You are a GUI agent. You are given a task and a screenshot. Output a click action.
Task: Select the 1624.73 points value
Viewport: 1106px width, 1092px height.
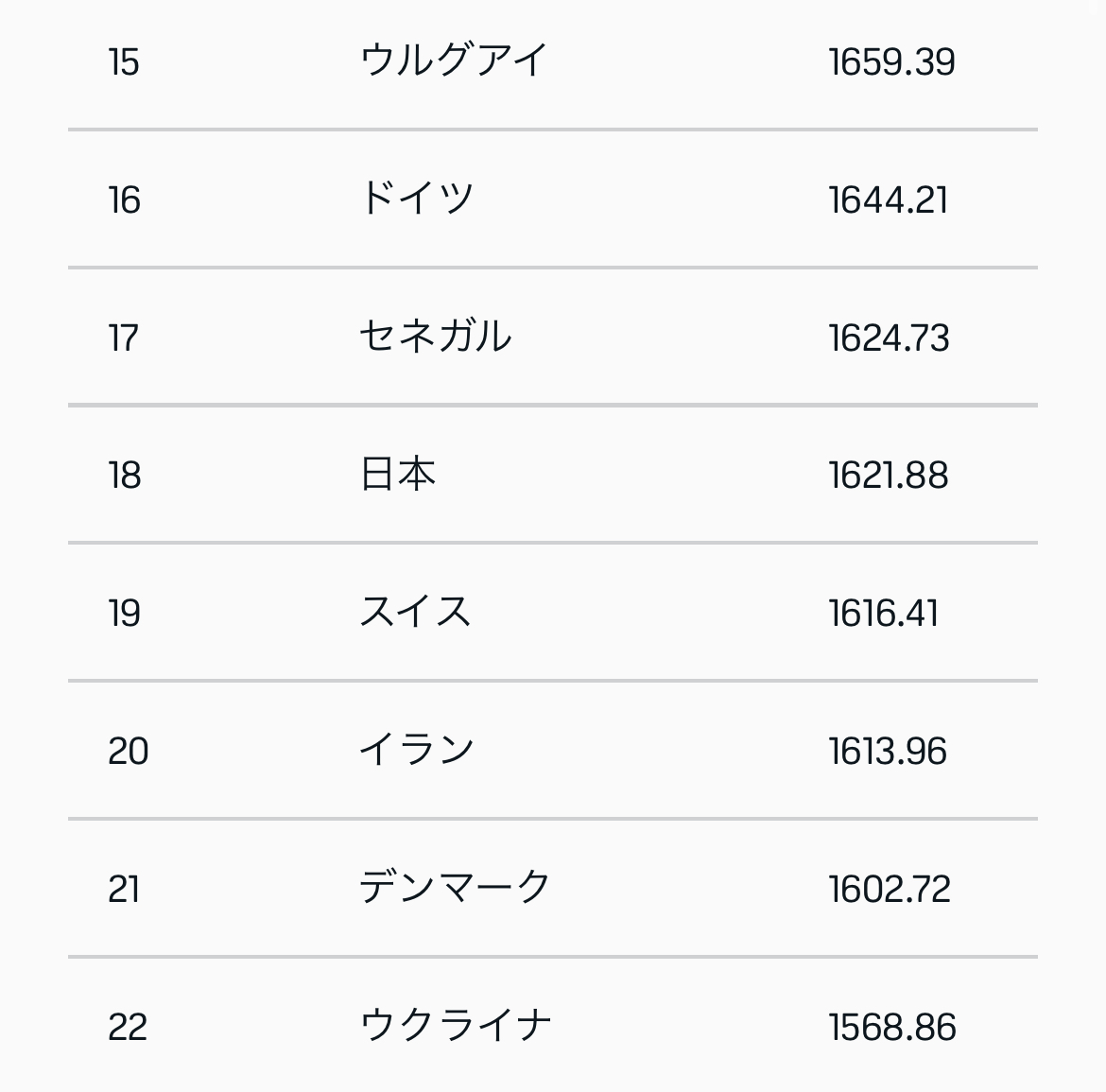pyautogui.click(x=889, y=338)
